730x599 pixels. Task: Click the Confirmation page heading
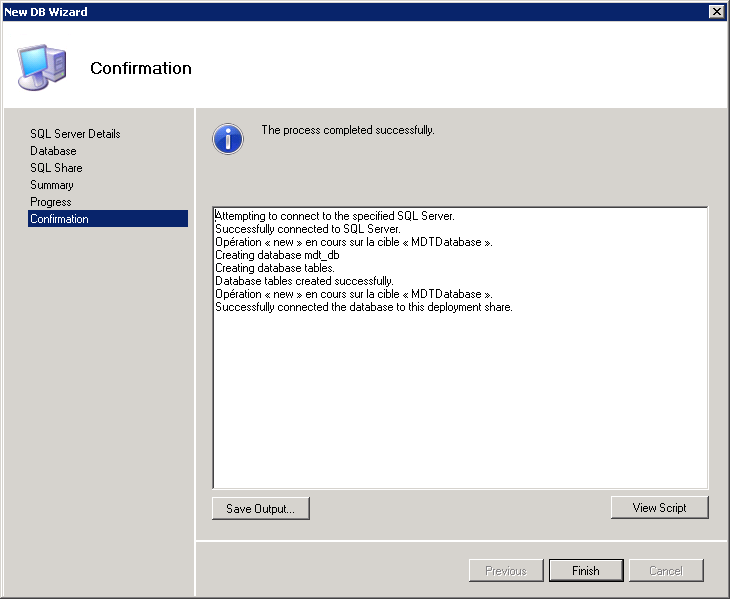141,68
